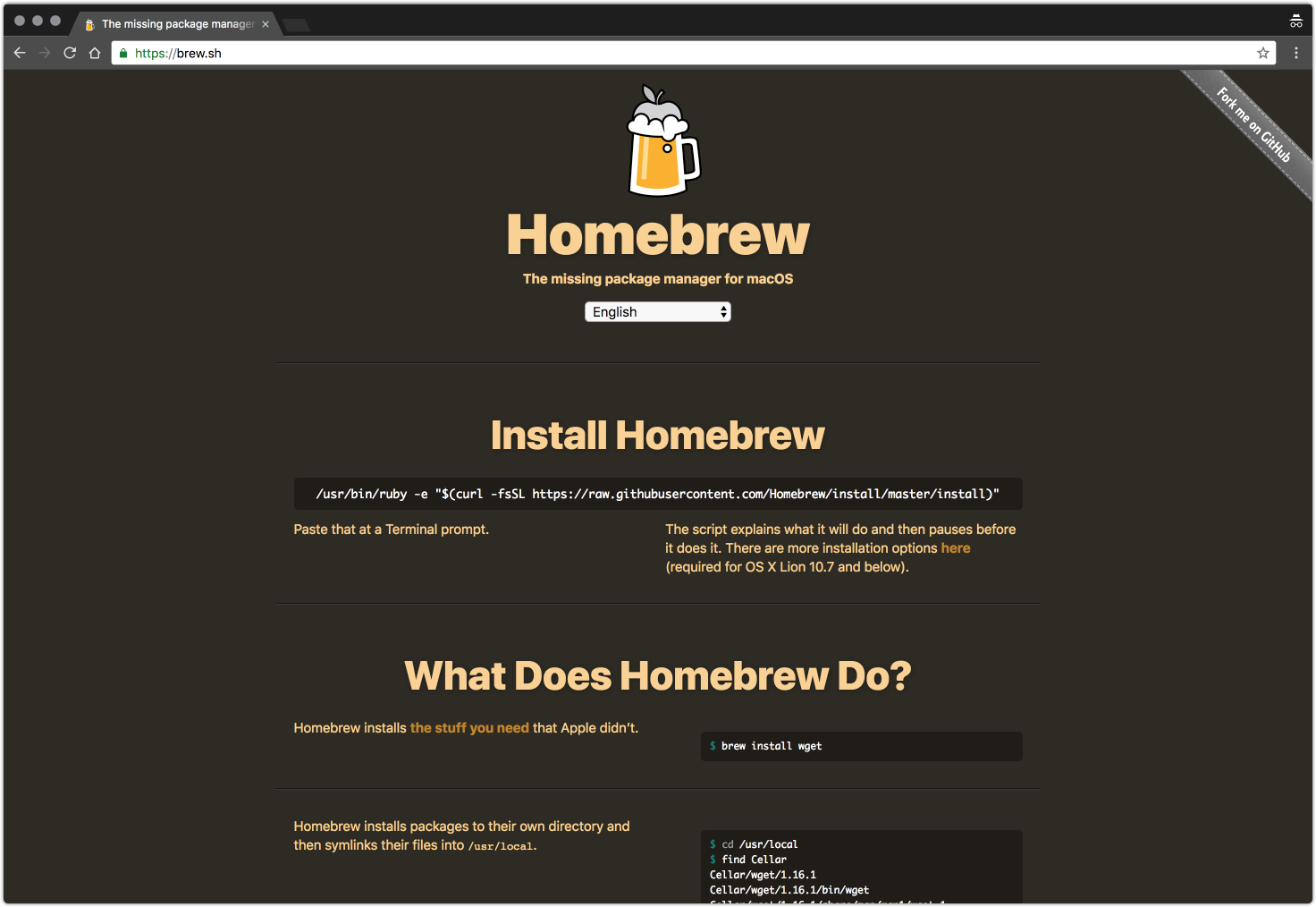
Task: Click the browser forward arrow
Action: pos(45,53)
